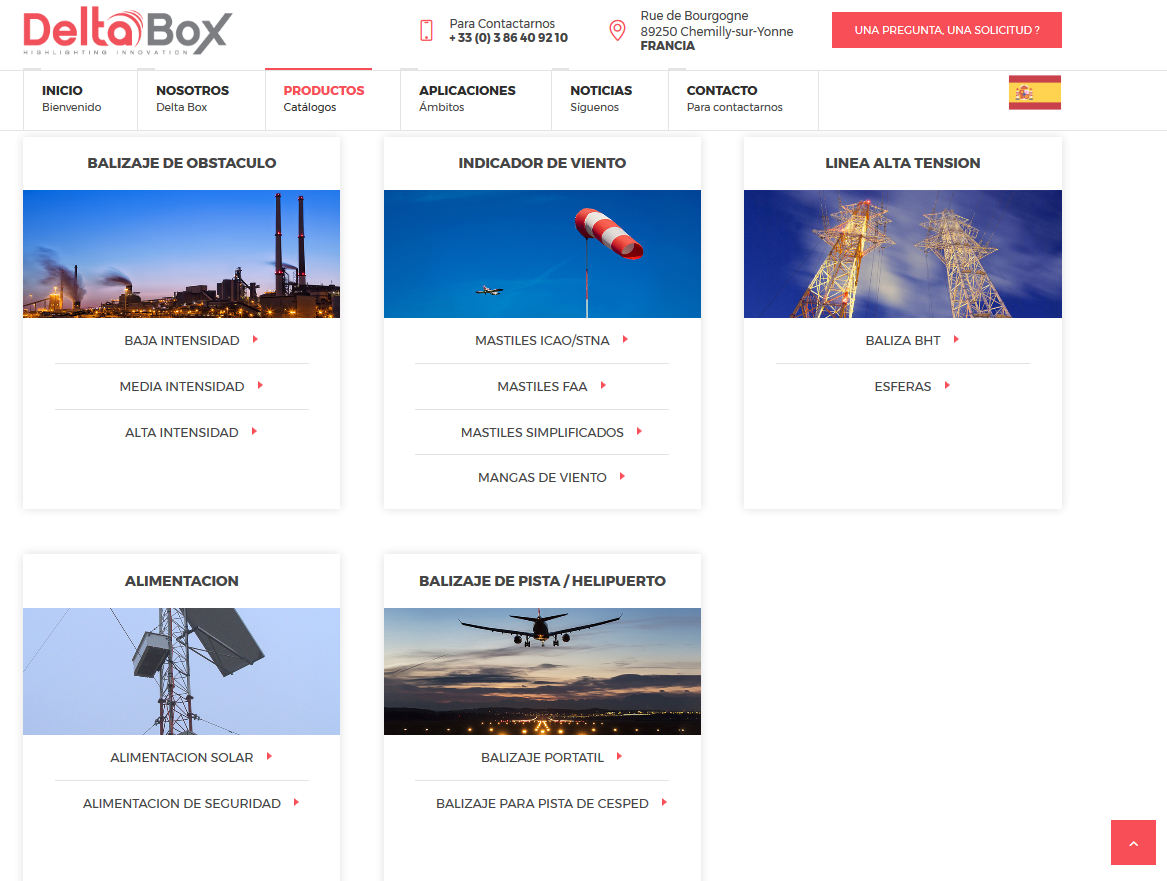Click the LINEA ALTA TENSION pylons image
Image resolution: width=1167 pixels, height=881 pixels.
(902, 253)
